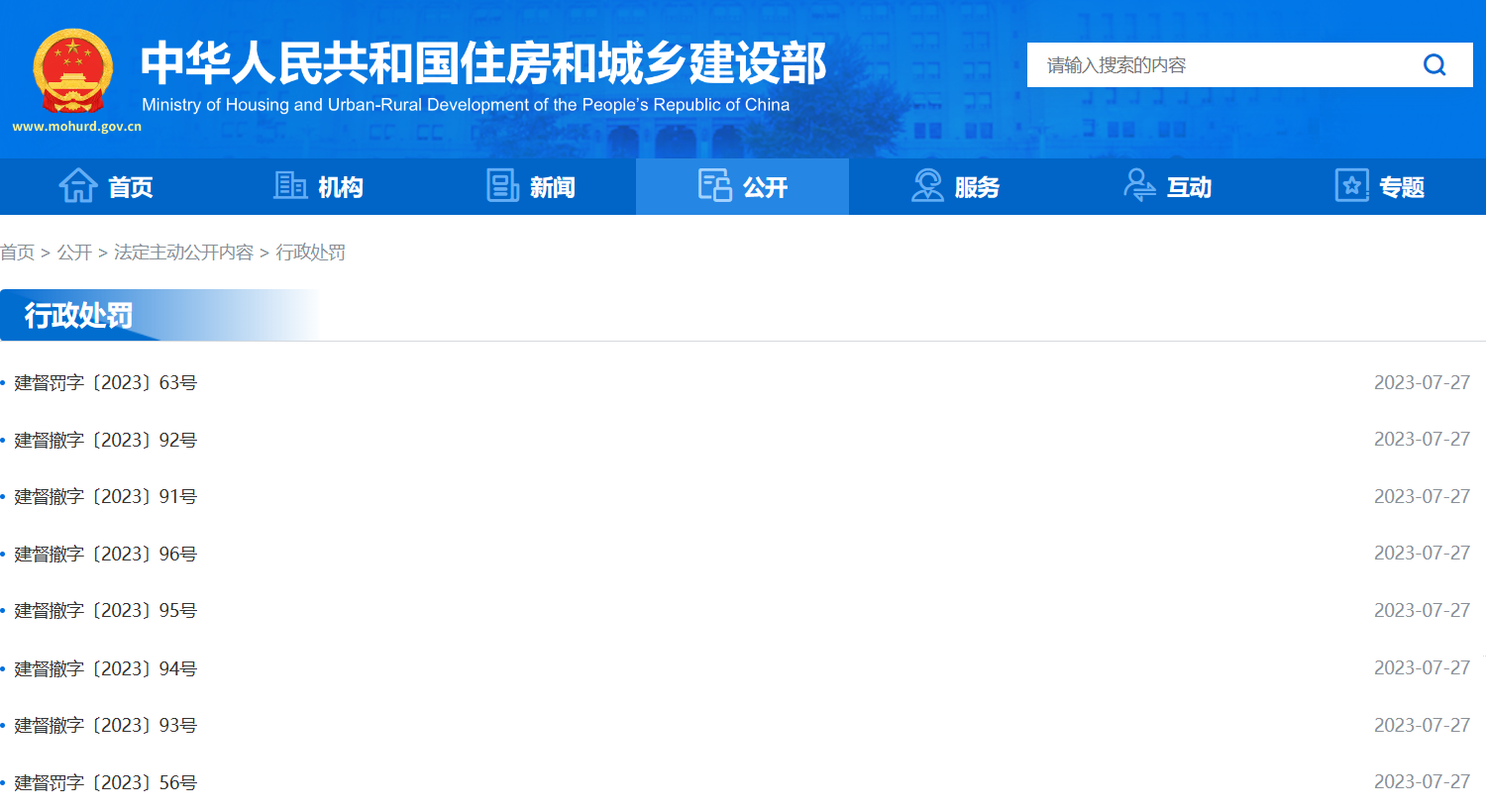Click the 行政处罚 section heading

coord(78,315)
